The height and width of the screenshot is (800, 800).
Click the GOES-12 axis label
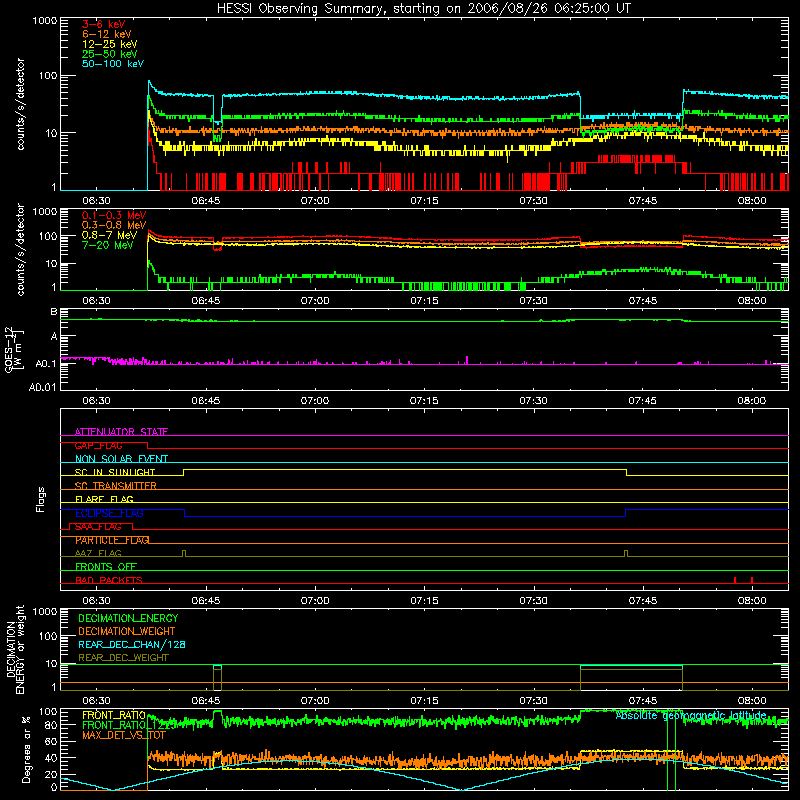(x=13, y=349)
